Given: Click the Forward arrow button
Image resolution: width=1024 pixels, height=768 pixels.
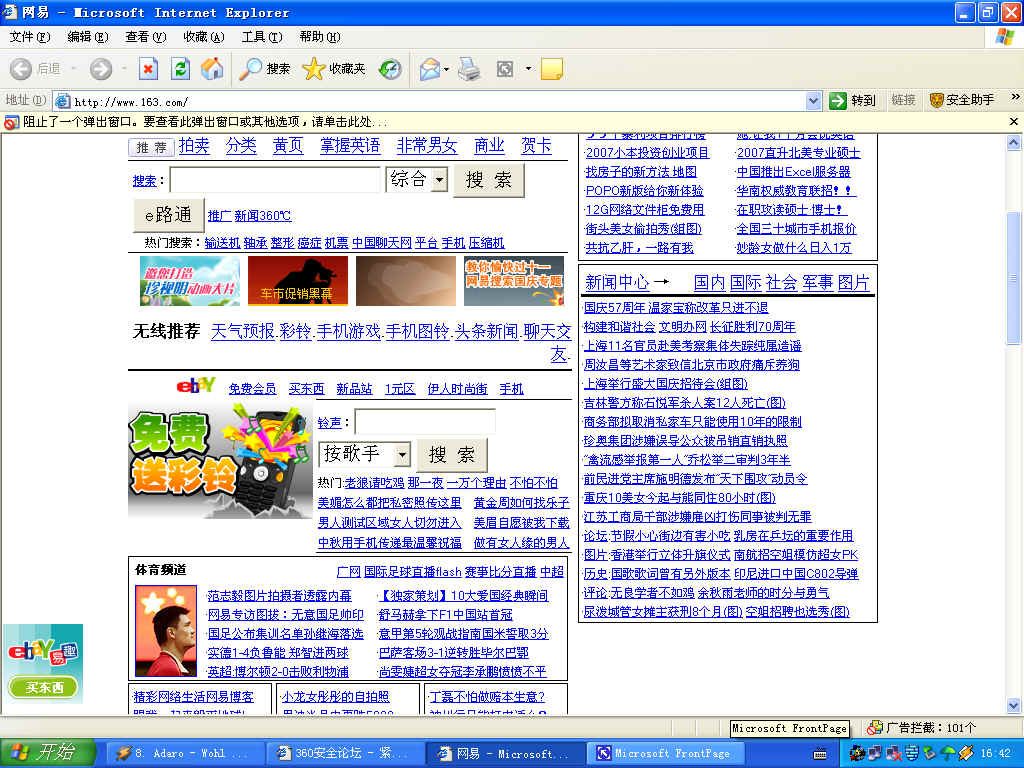Looking at the screenshot, I should pos(101,69).
